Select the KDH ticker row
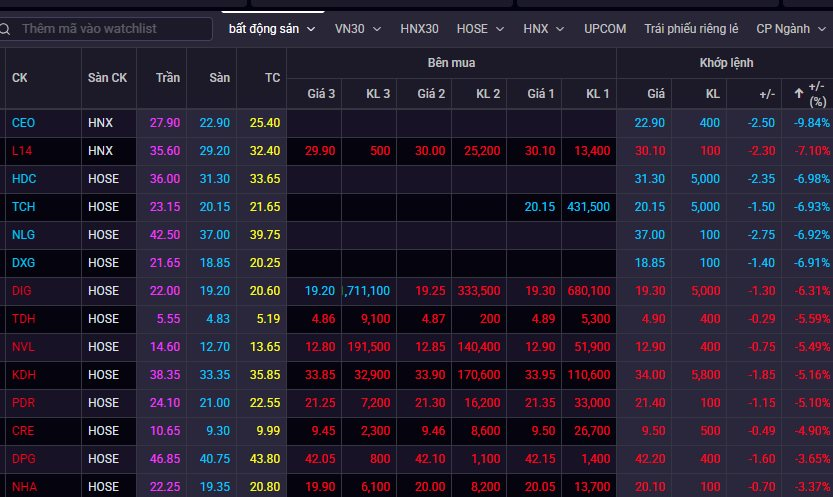The image size is (833, 497). click(23, 374)
